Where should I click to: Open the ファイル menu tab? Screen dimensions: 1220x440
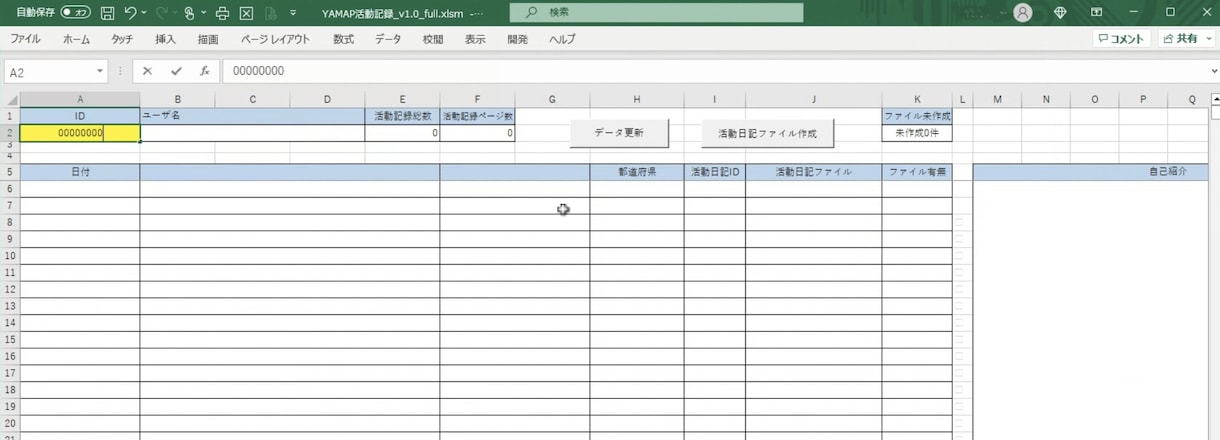click(x=25, y=39)
